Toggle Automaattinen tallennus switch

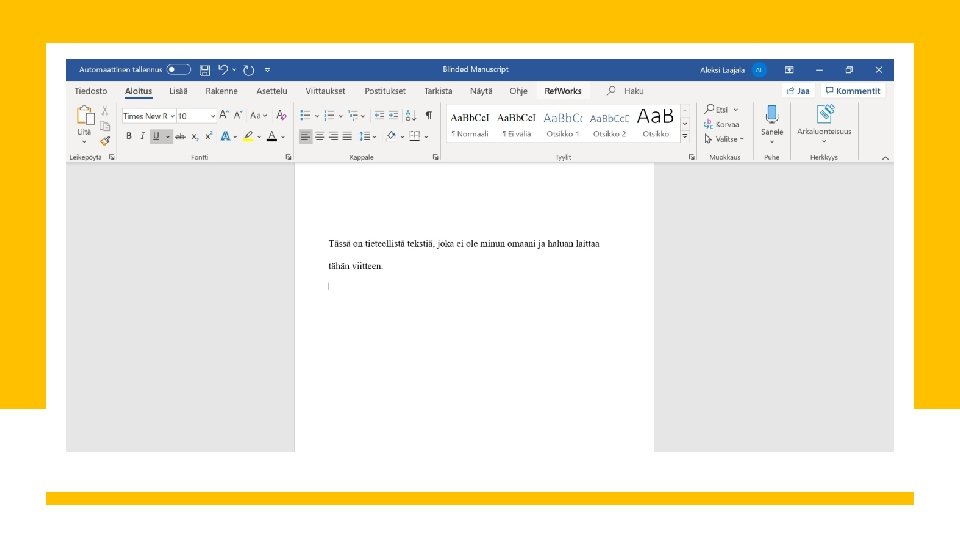[179, 70]
